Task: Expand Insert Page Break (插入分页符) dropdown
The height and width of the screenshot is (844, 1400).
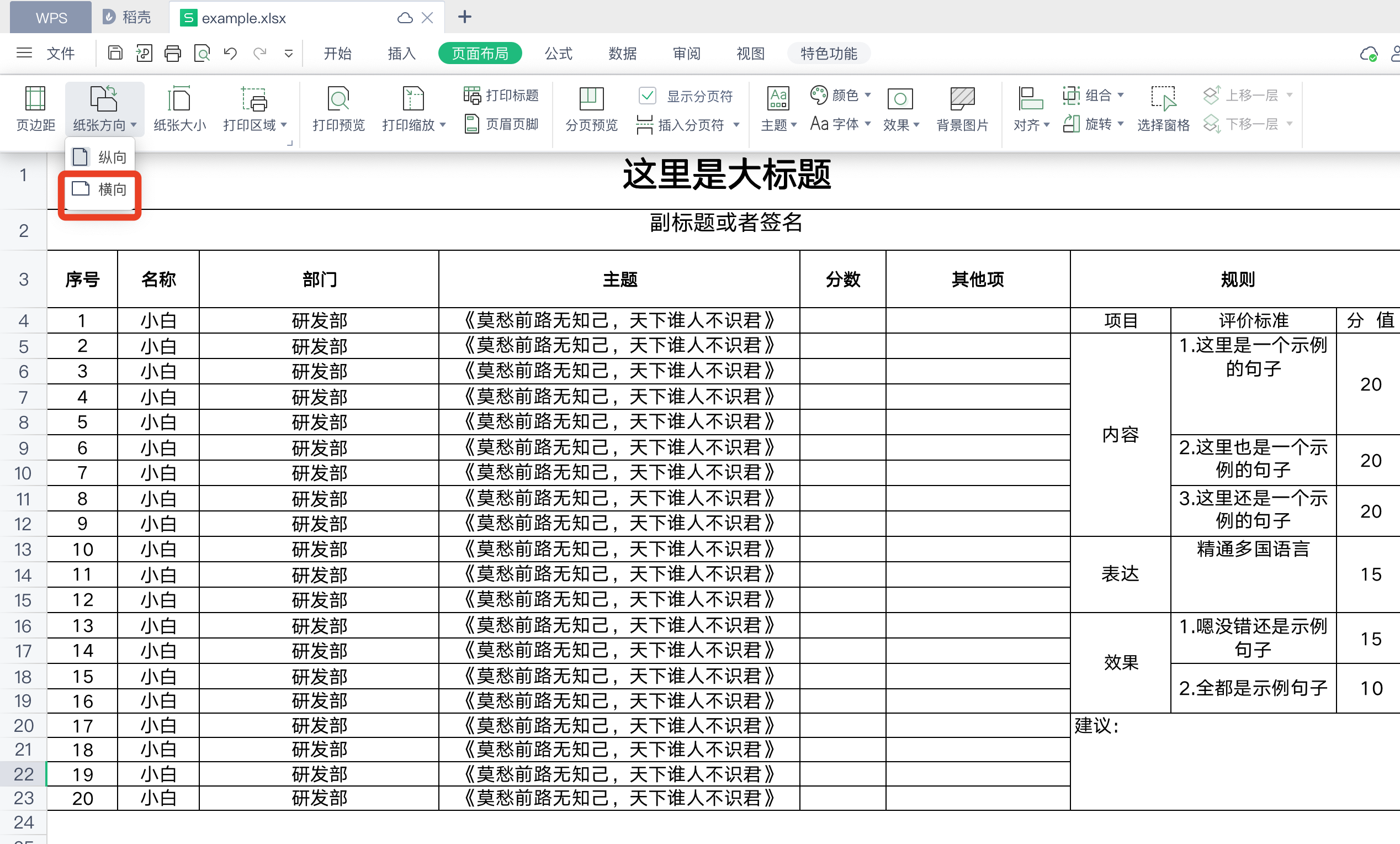Action: tap(736, 125)
